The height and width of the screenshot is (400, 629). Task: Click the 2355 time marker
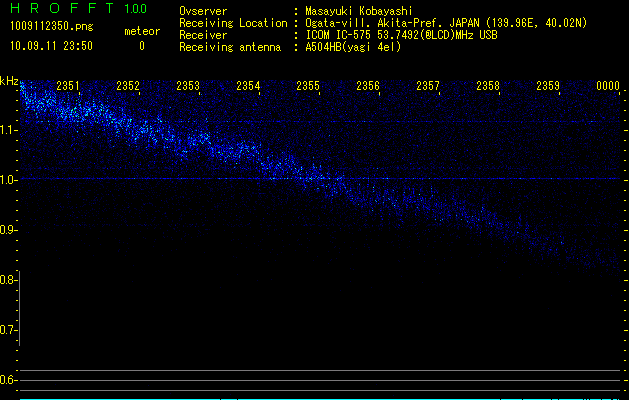308,85
